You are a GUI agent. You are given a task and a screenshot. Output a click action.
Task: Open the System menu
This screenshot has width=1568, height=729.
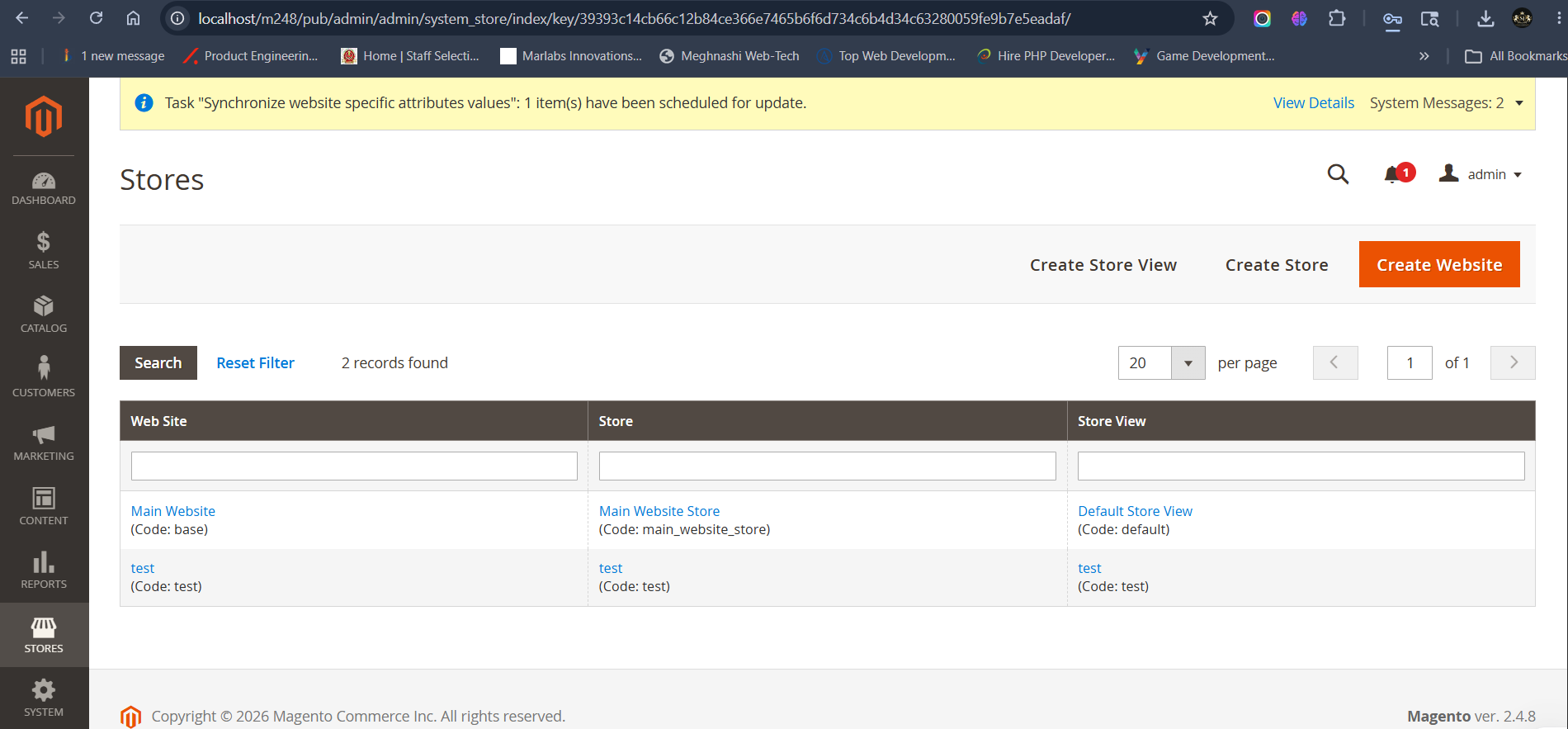coord(44,698)
